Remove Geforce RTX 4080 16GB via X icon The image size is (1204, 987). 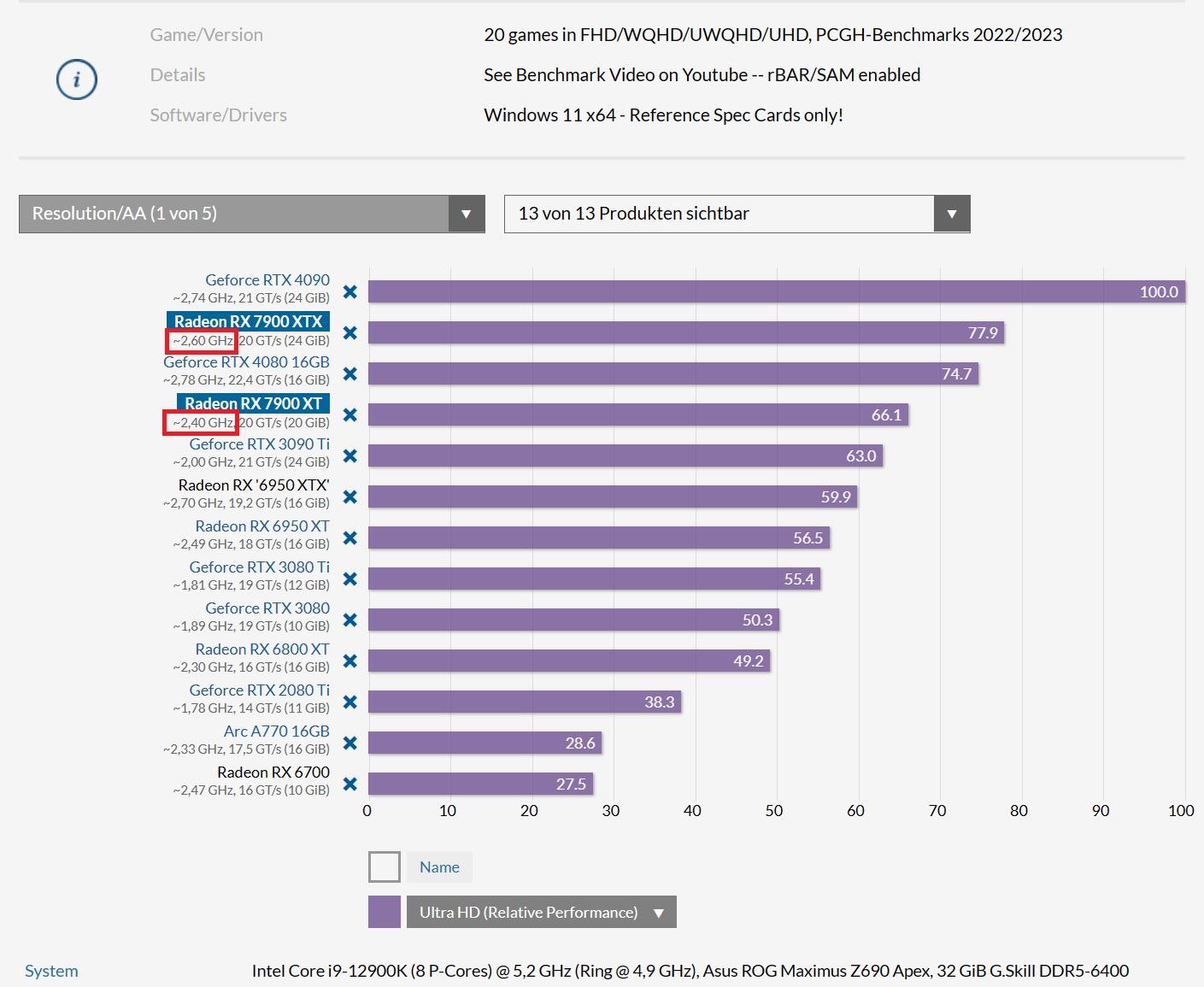tap(350, 373)
